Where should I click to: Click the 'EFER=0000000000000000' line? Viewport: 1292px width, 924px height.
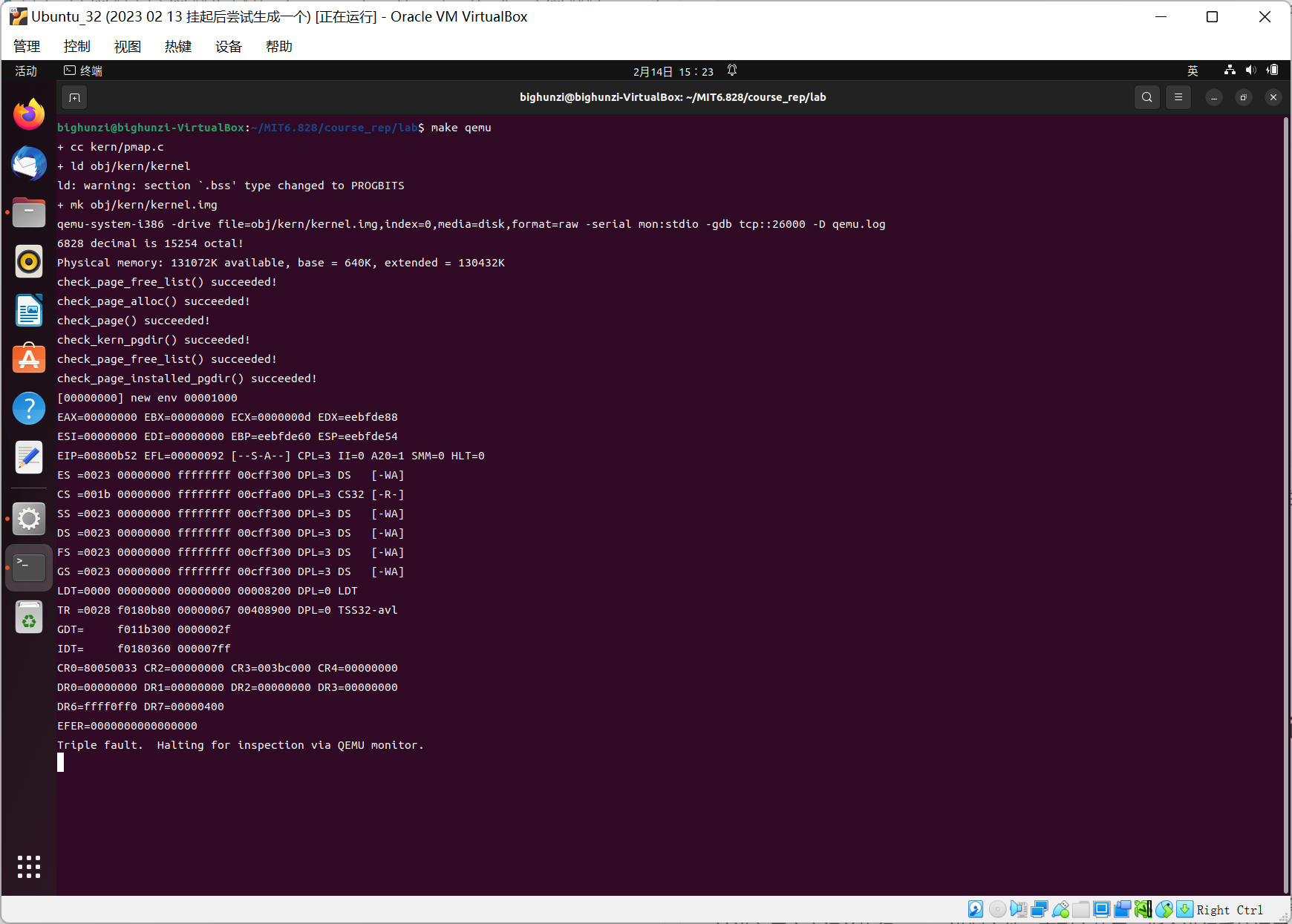pyautogui.click(x=127, y=726)
